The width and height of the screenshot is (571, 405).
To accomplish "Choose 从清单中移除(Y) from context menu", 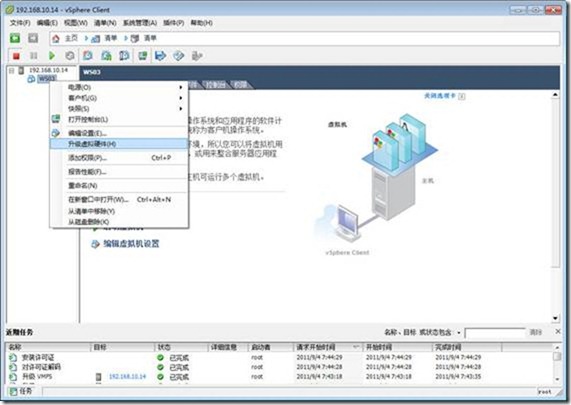I will [119, 211].
